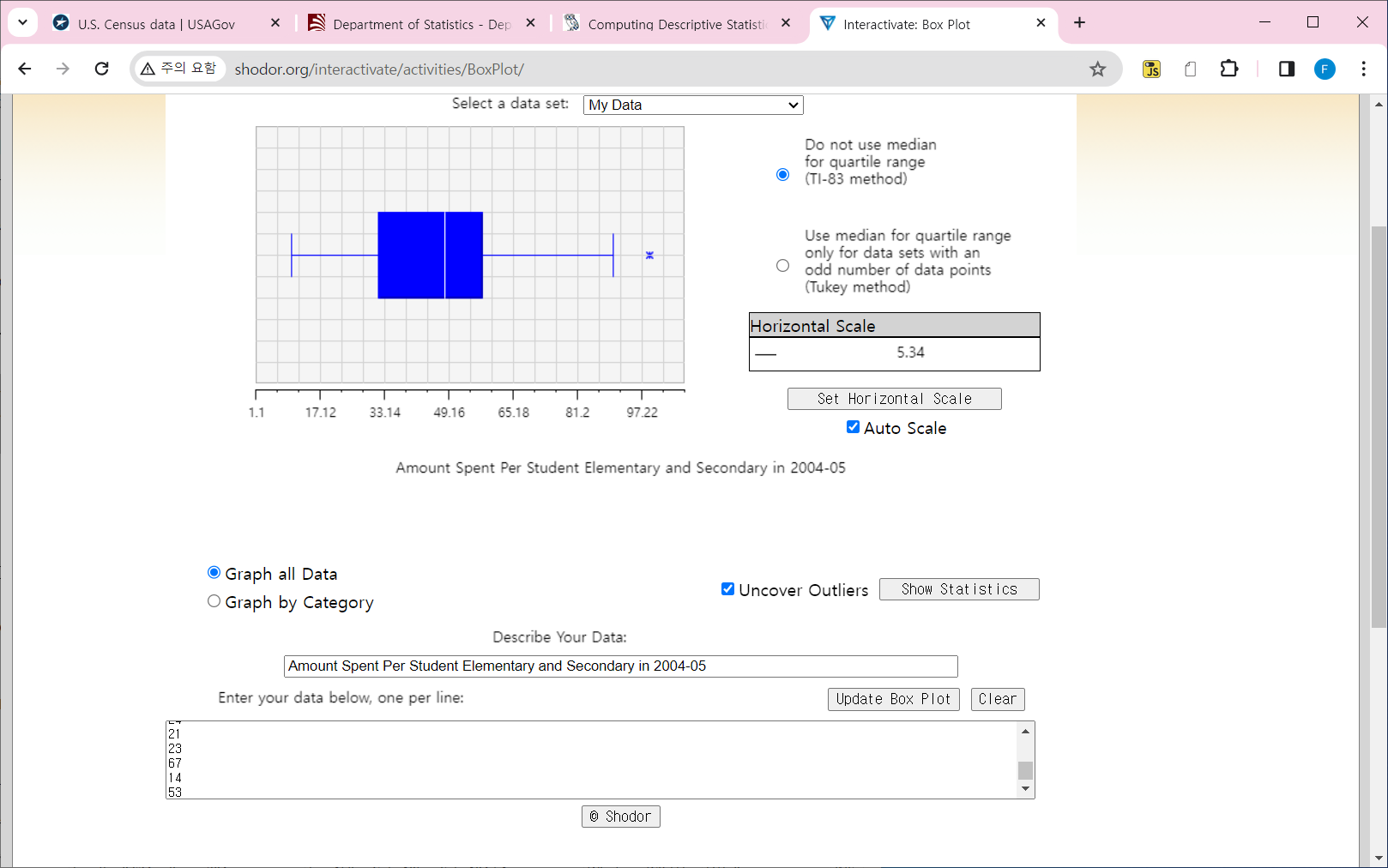Screen dimensions: 1388x868
Task: Click the gray extension icon beside JS
Action: (x=1190, y=69)
